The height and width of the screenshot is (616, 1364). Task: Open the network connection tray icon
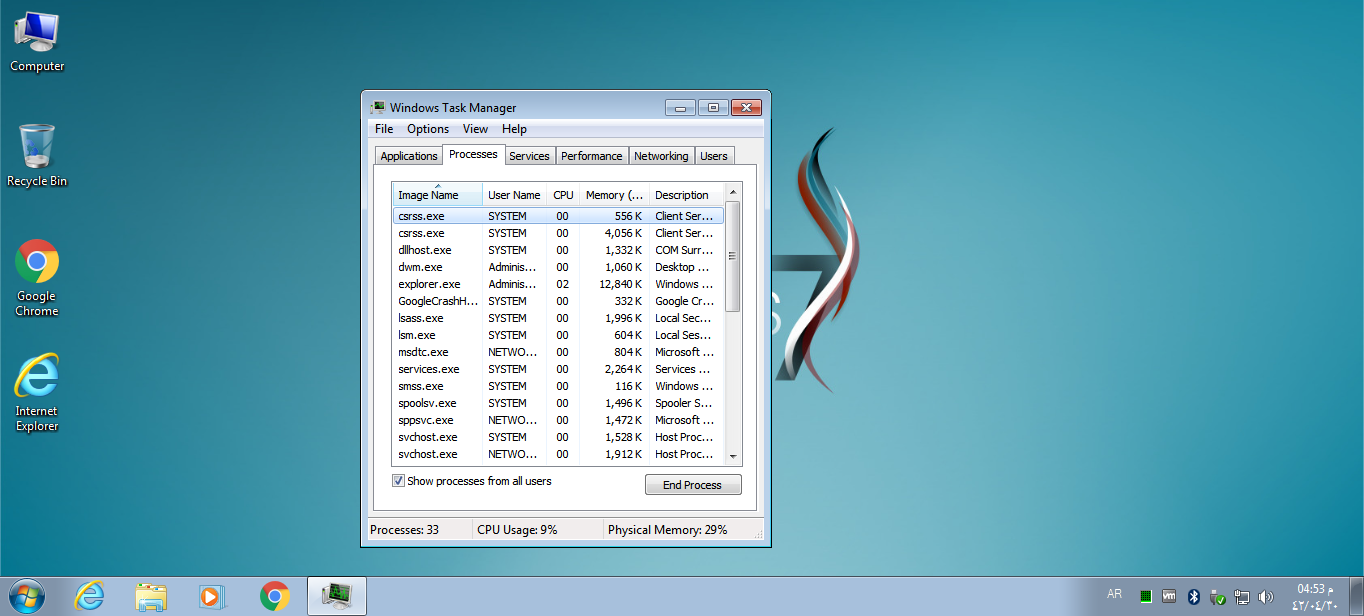[1242, 596]
